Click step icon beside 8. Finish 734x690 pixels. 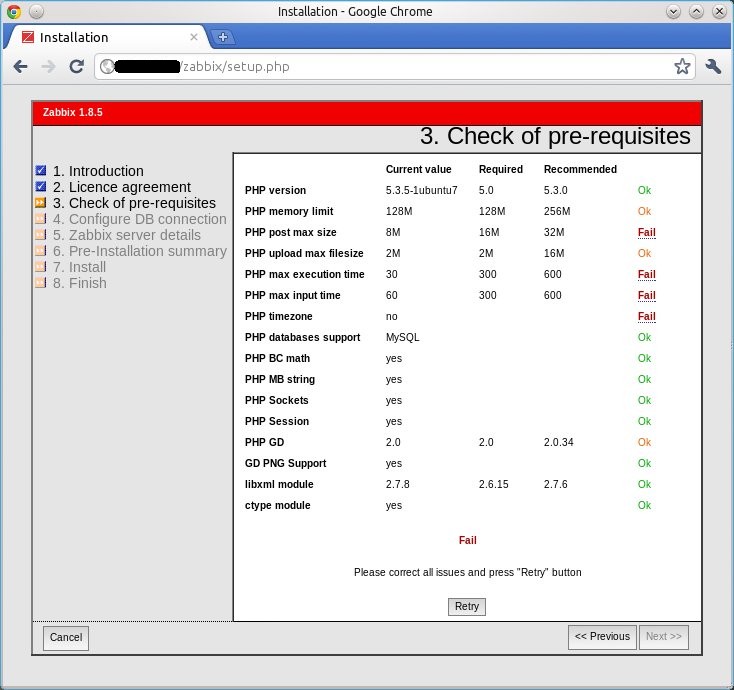coord(41,282)
